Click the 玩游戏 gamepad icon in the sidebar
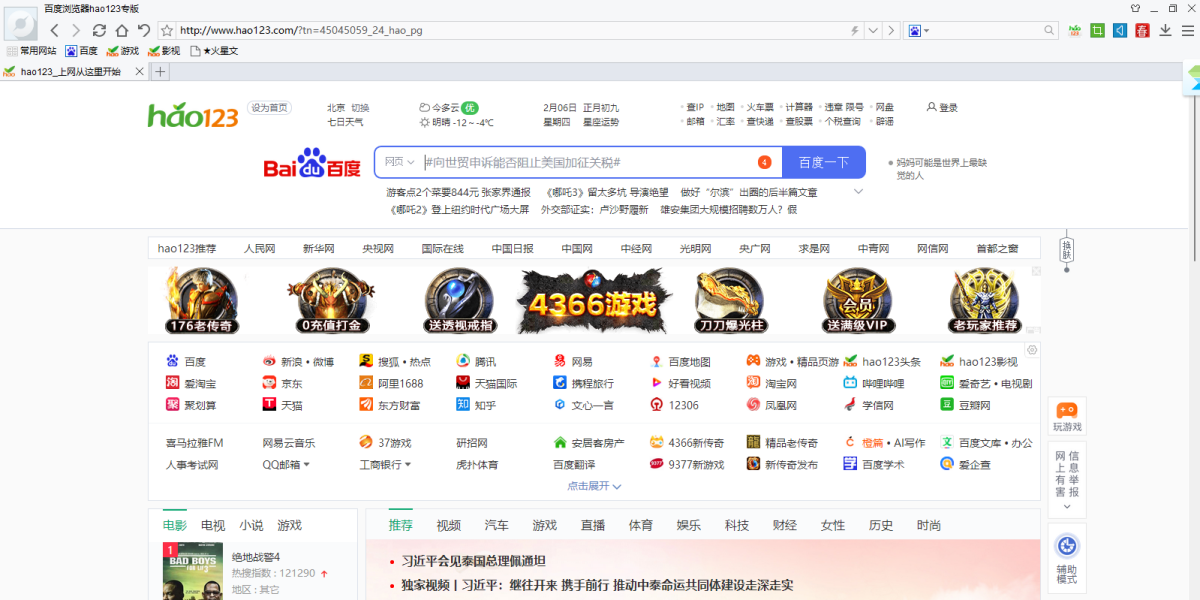Screen dimensions: 1200x600 1066,412
